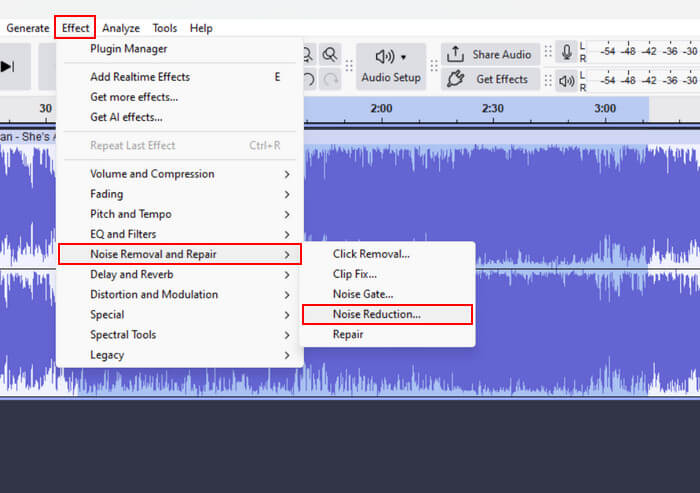This screenshot has height=493, width=700.
Task: Click the 2:00 mark on the timeline ruler
Action: pyautogui.click(x=381, y=109)
